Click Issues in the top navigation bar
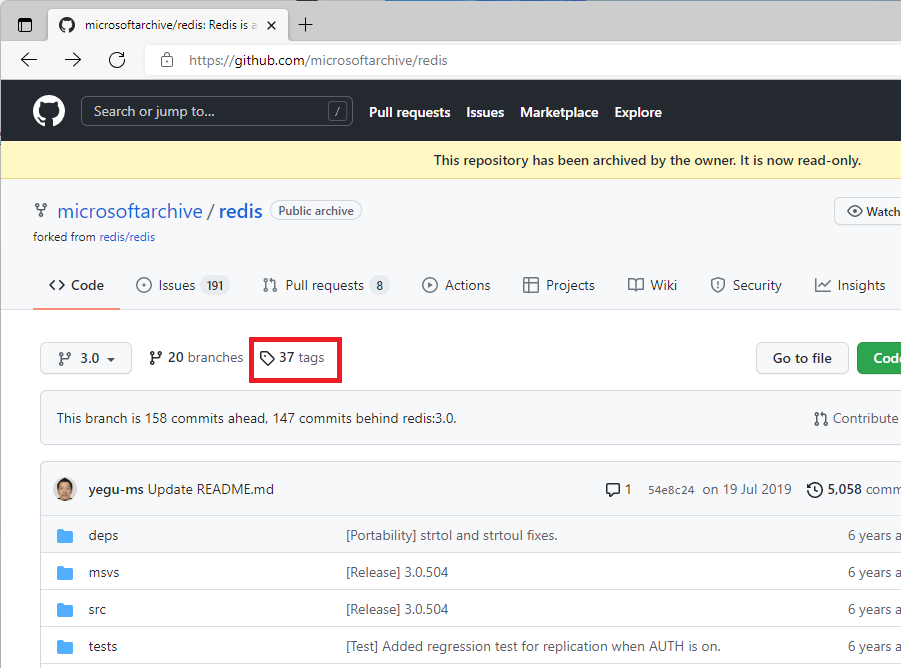901x668 pixels. coord(485,113)
